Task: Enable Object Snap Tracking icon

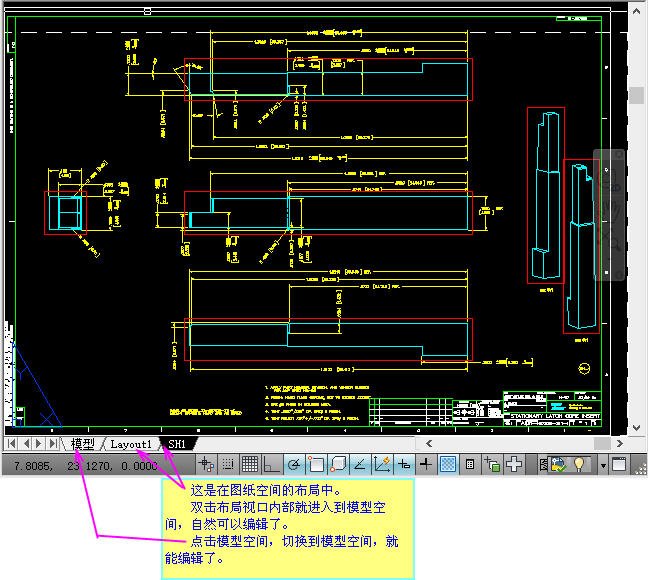Action: (x=359, y=464)
